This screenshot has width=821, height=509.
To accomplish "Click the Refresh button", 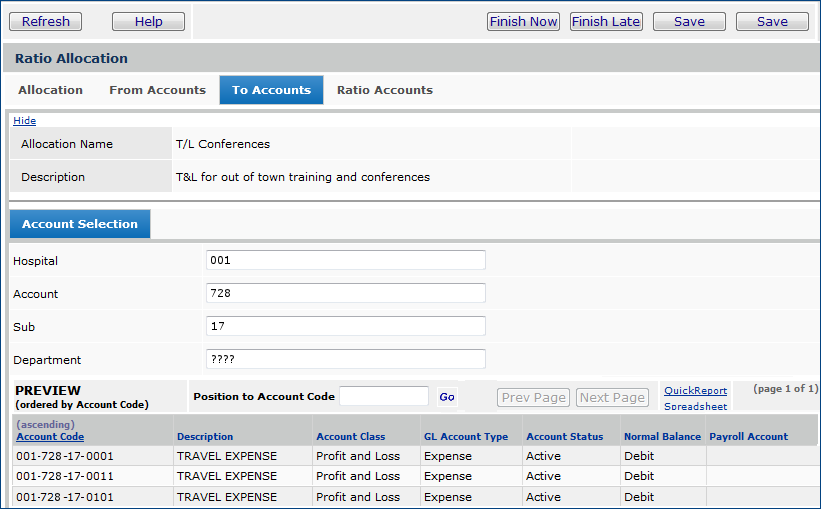I will [x=46, y=21].
